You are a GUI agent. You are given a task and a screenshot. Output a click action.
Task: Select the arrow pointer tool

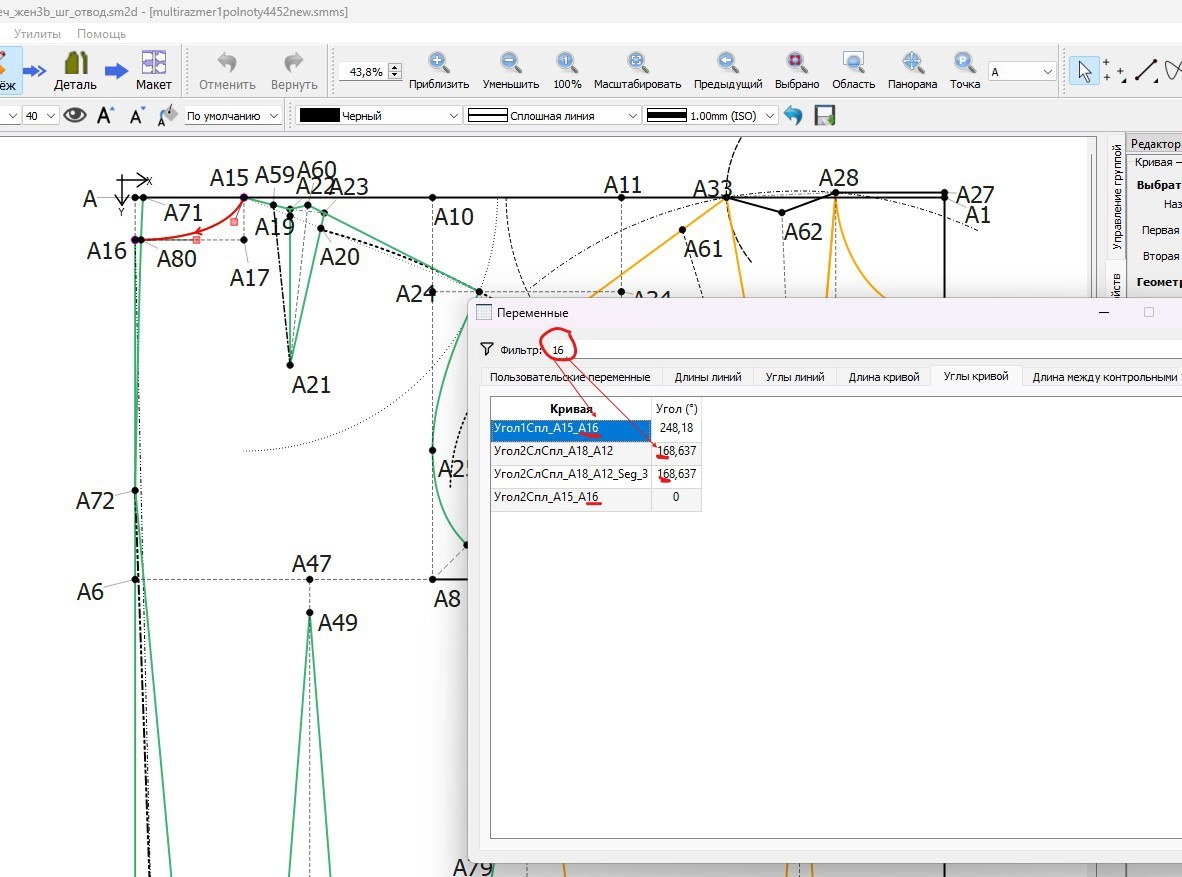pyautogui.click(x=1084, y=71)
